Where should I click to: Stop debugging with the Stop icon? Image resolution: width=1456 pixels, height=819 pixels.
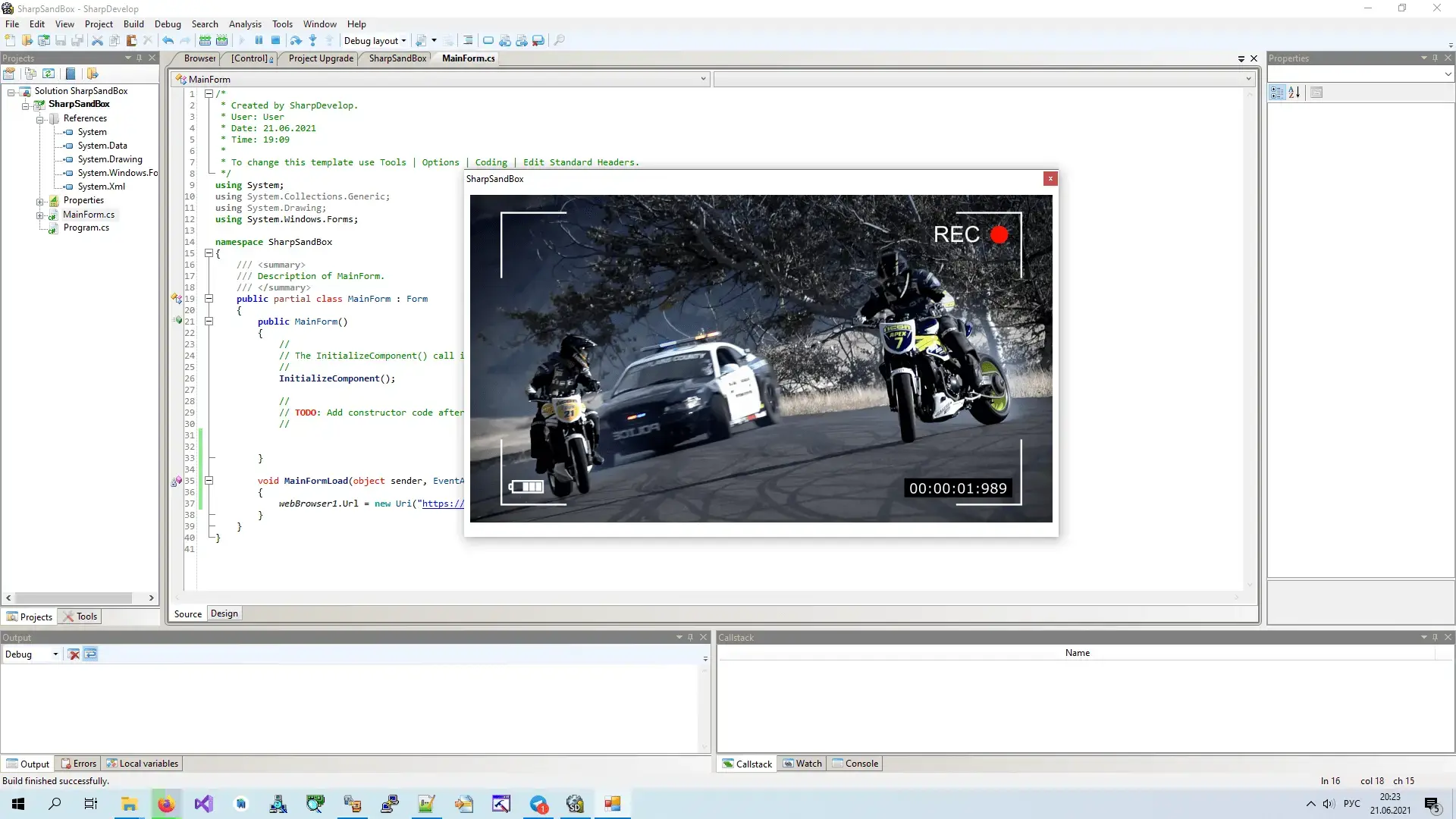coord(276,40)
